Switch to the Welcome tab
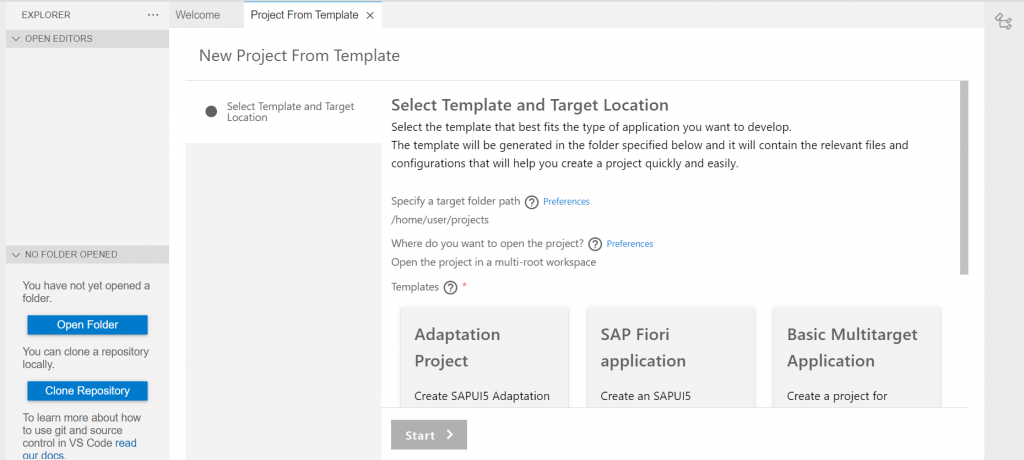Screen dimensions: 1024x460 (198, 14)
